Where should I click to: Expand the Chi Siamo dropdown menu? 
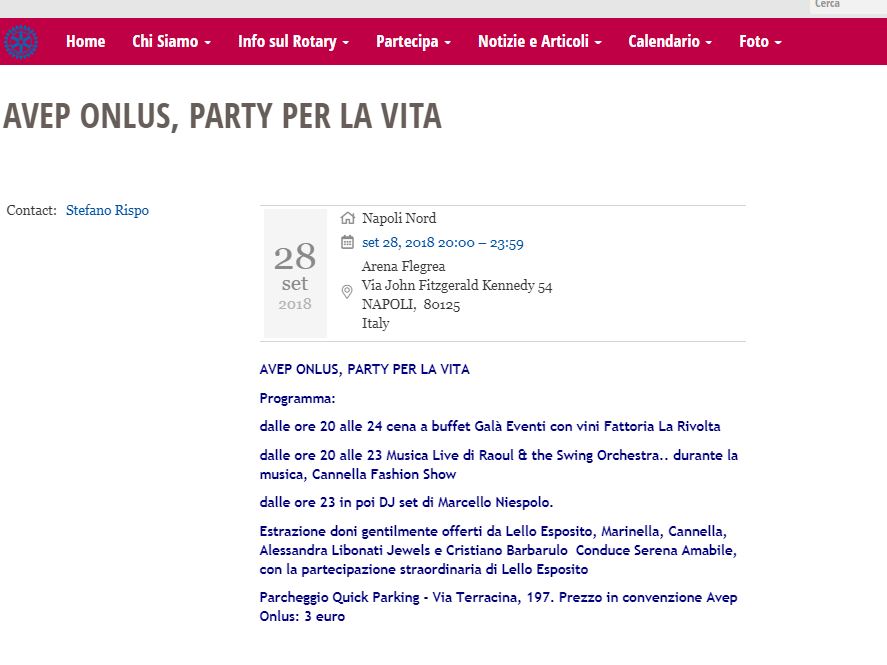click(x=171, y=41)
